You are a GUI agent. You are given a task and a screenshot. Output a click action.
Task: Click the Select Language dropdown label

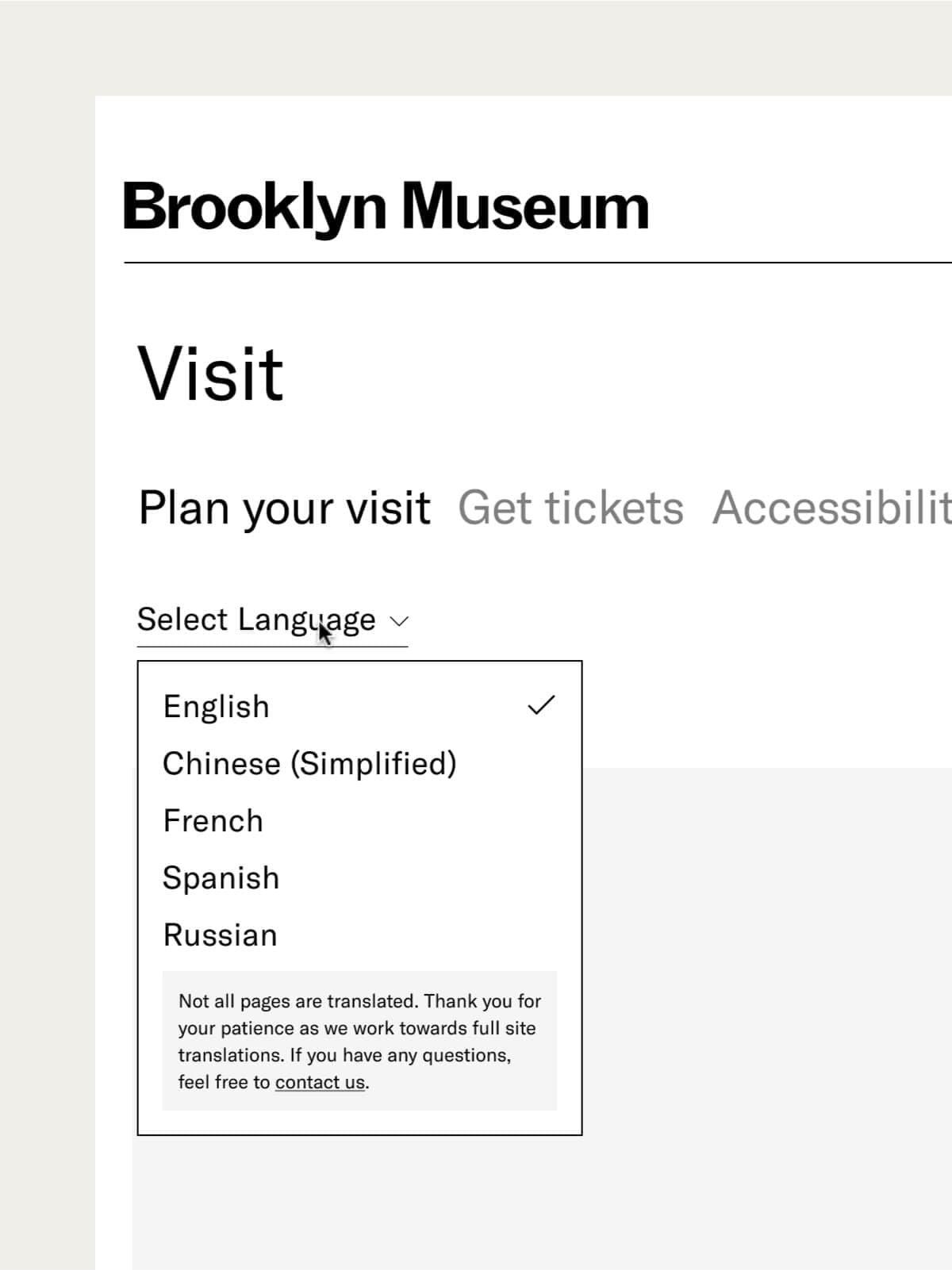(x=255, y=620)
